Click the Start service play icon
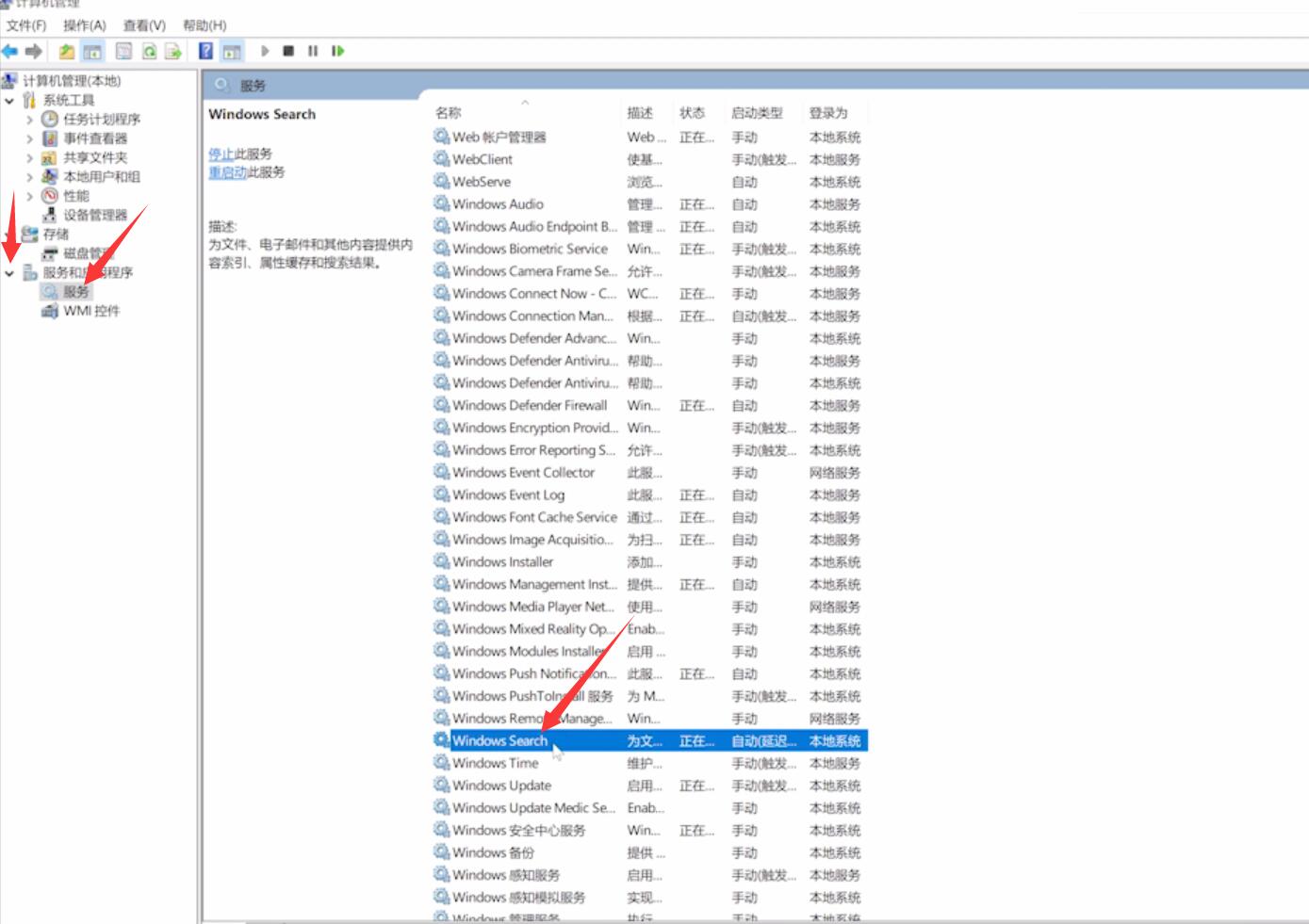This screenshot has width=1309, height=924. pyautogui.click(x=265, y=51)
